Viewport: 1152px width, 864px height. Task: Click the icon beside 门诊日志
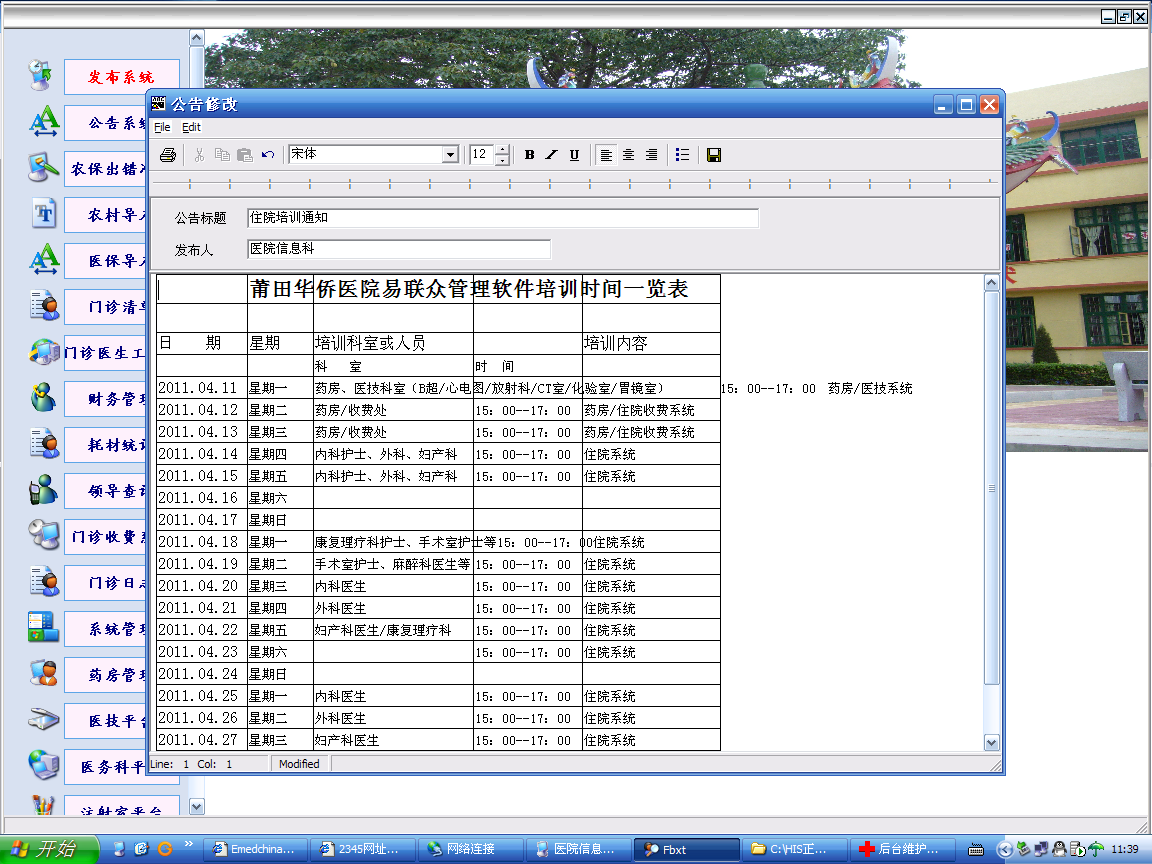[x=44, y=581]
